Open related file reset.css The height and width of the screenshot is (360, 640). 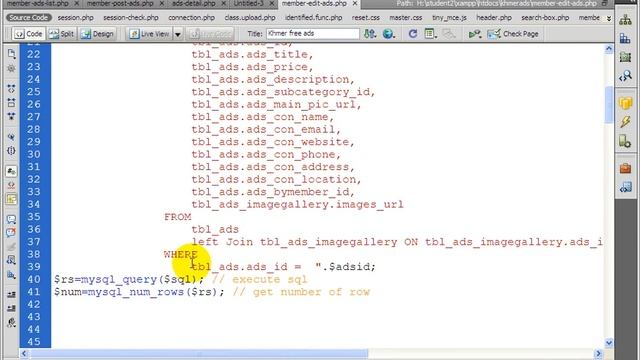coord(366,18)
